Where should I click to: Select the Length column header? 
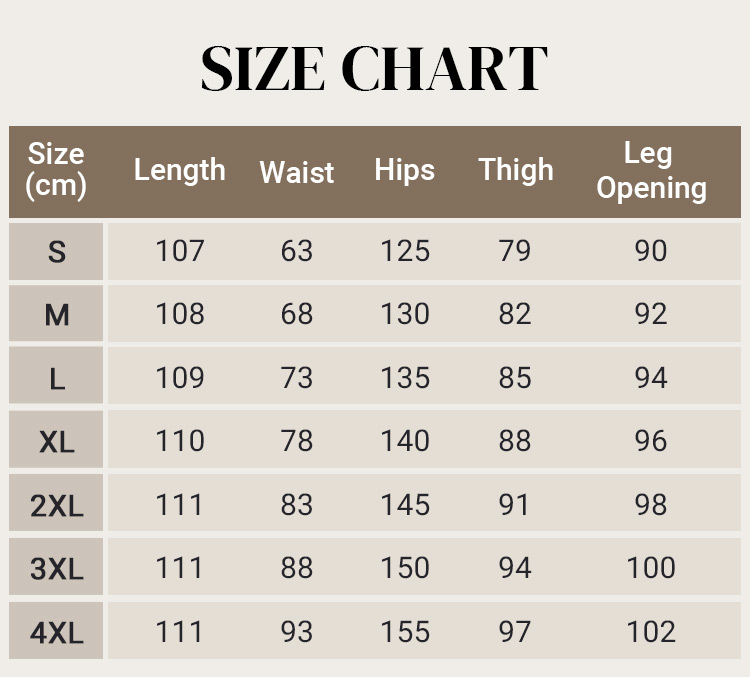180,170
